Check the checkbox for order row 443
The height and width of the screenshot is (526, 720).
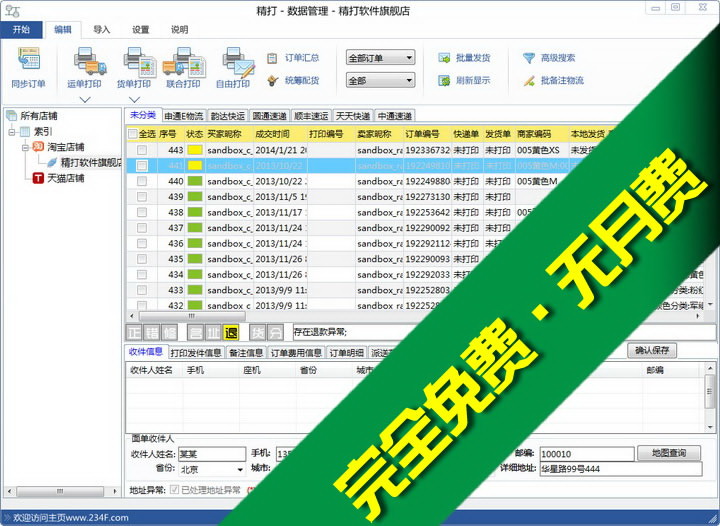pyautogui.click(x=142, y=149)
